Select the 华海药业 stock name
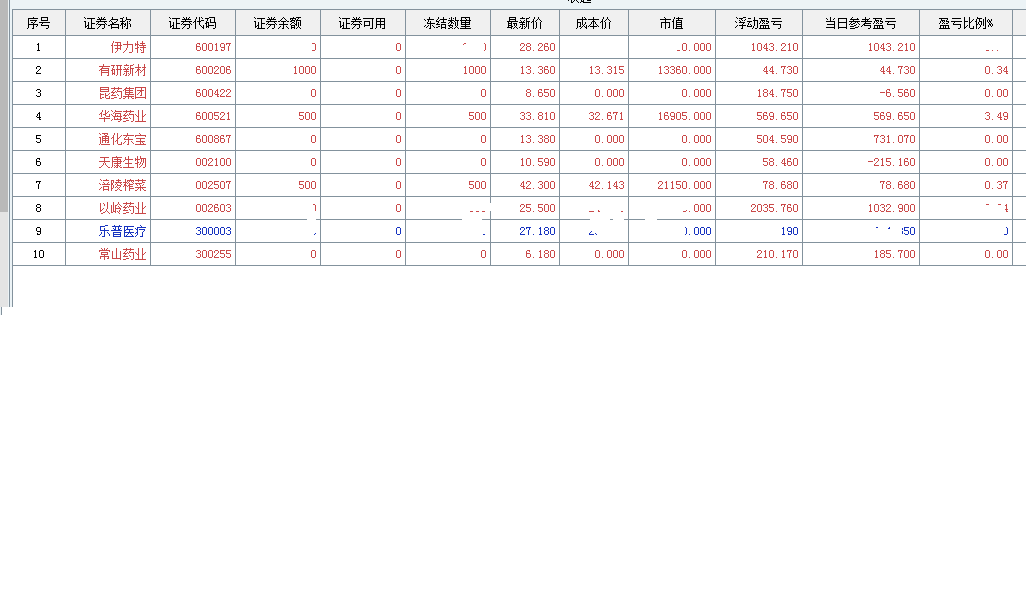 coord(122,117)
